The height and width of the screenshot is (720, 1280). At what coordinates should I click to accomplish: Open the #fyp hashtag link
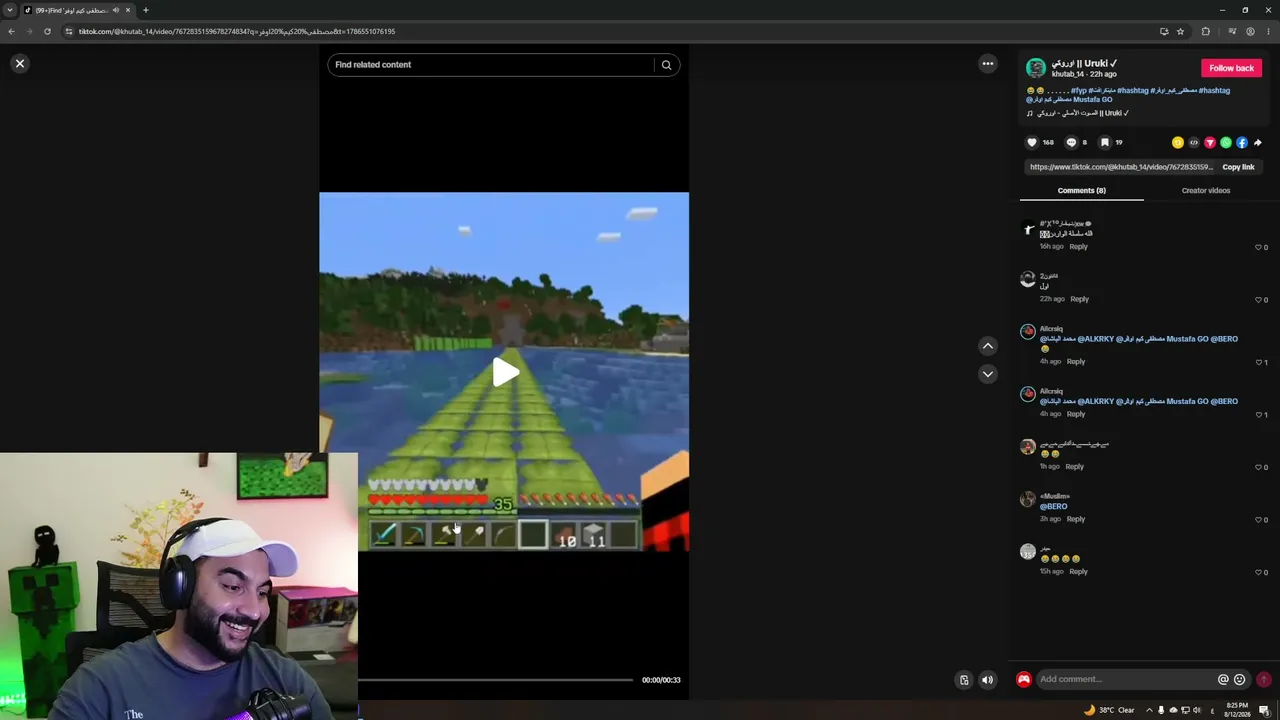tap(1078, 91)
